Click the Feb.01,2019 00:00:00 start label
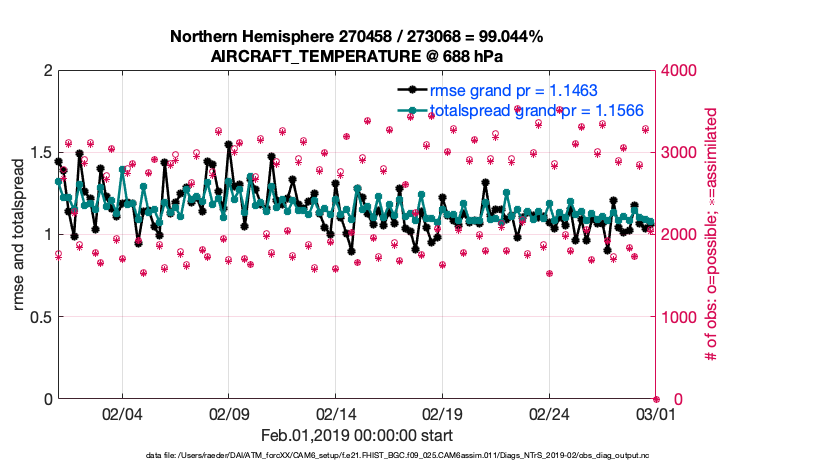The height and width of the screenshot is (470, 830). tap(356, 436)
